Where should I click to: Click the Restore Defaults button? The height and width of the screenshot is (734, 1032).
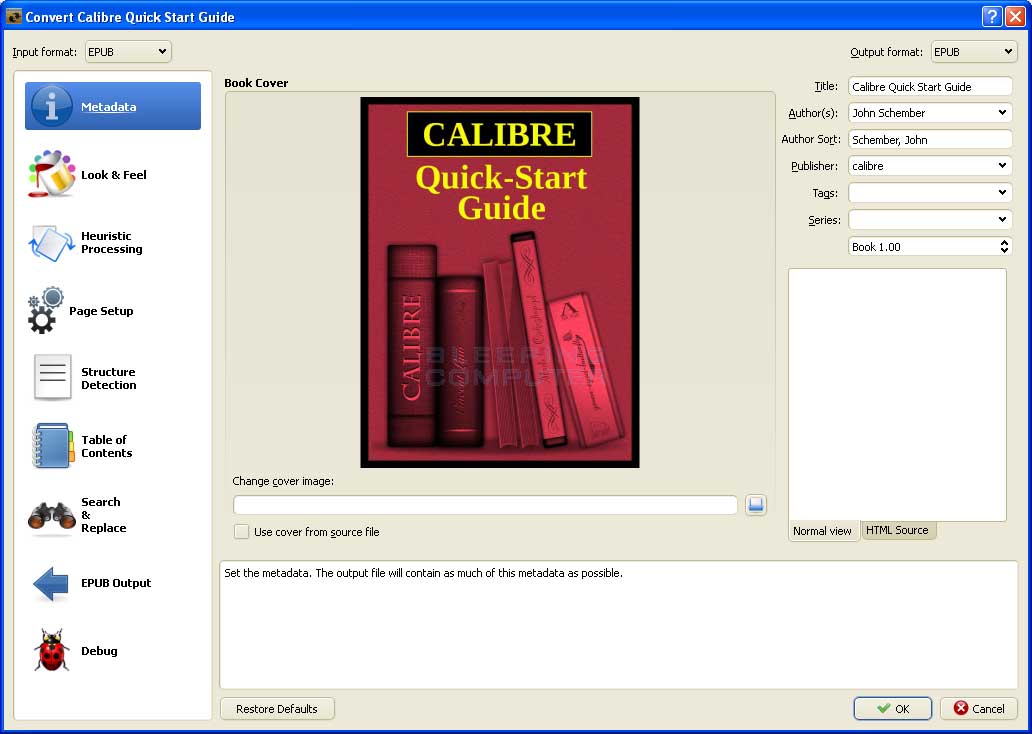point(277,709)
